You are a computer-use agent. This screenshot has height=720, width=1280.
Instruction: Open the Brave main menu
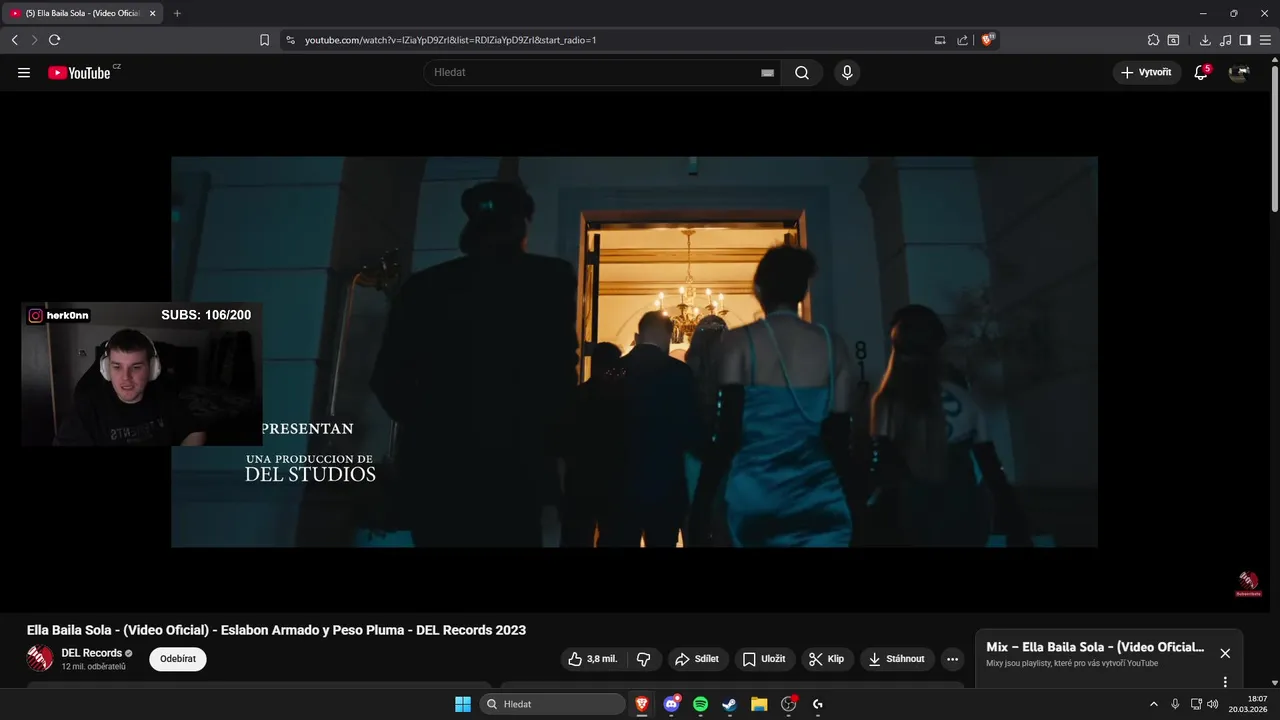click(1265, 40)
